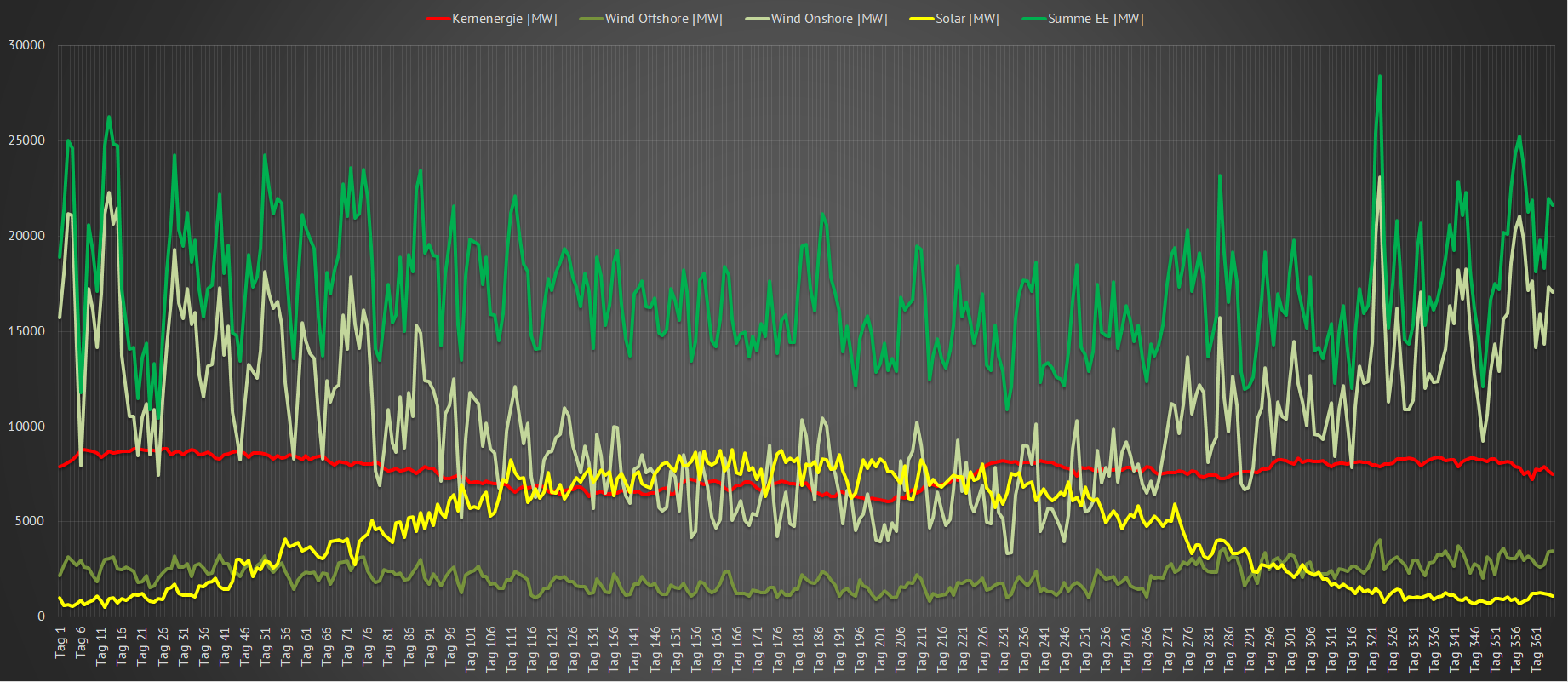Click the 5000 y-axis value
The height and width of the screenshot is (682, 1568).
(x=30, y=521)
